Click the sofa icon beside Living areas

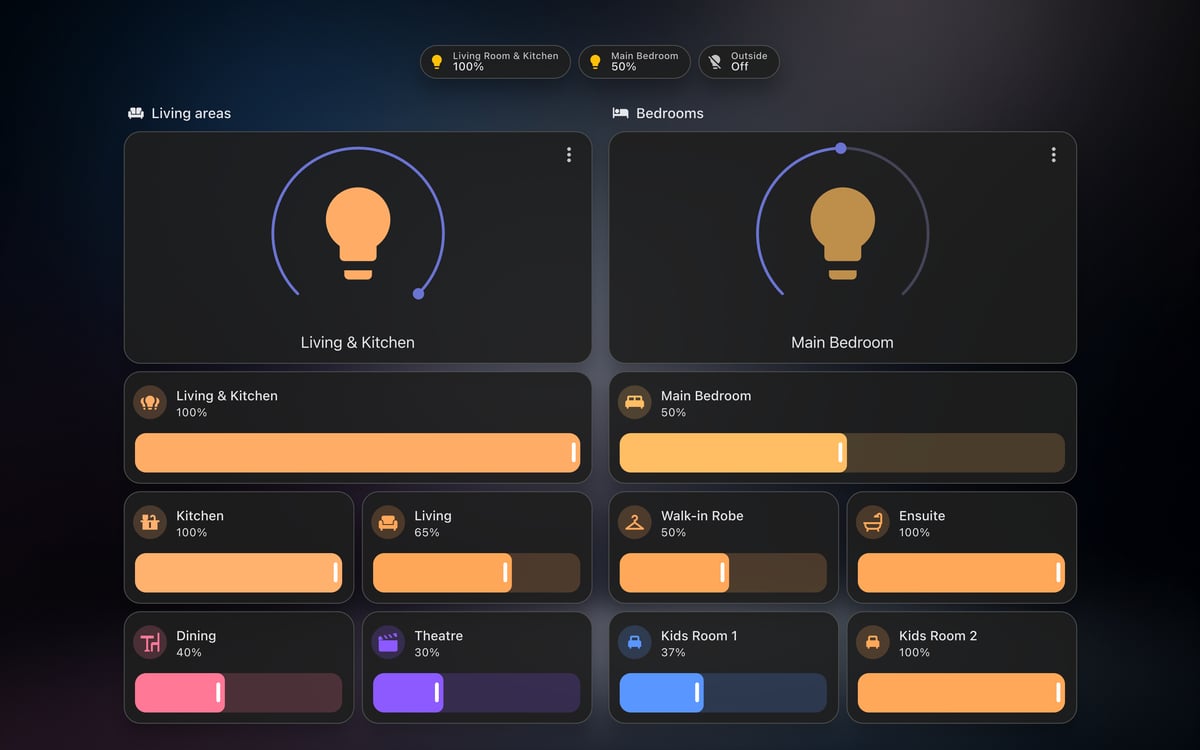pyautogui.click(x=136, y=113)
